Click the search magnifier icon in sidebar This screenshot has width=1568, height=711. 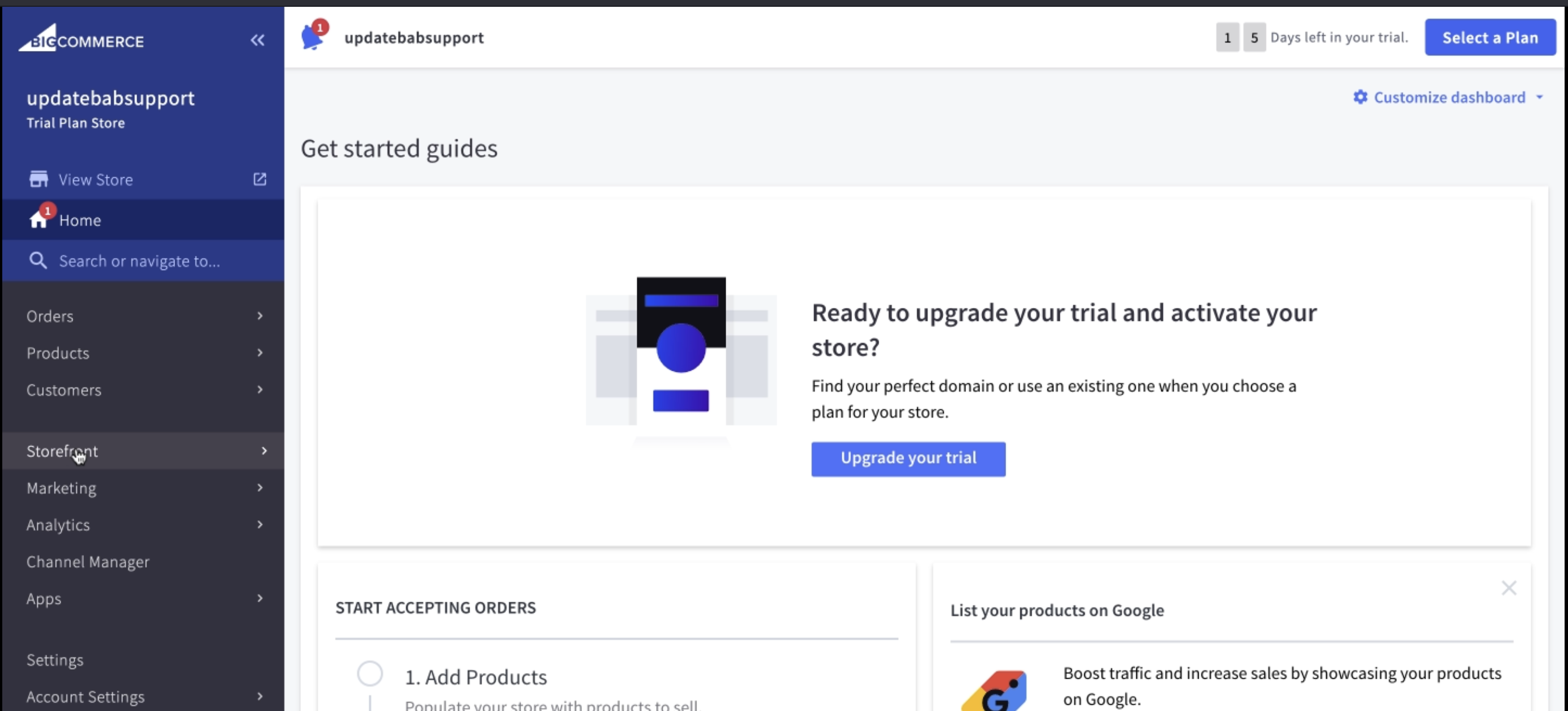39,261
